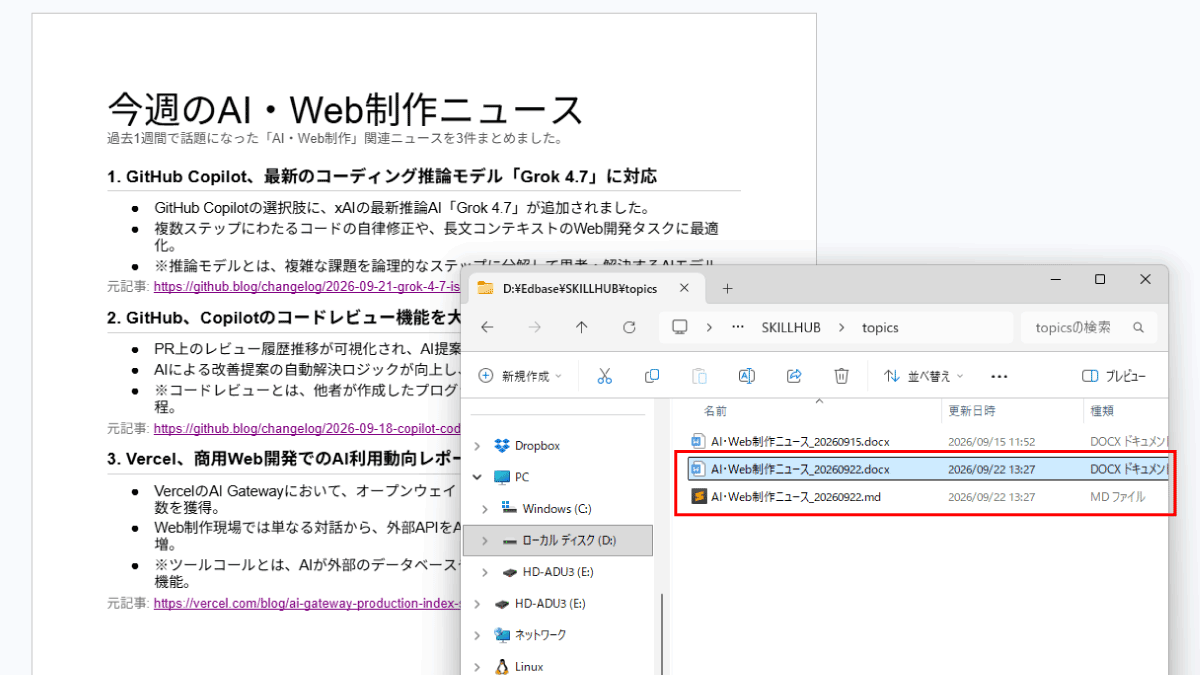Click the Windows (C:) drive icon

(x=510, y=508)
